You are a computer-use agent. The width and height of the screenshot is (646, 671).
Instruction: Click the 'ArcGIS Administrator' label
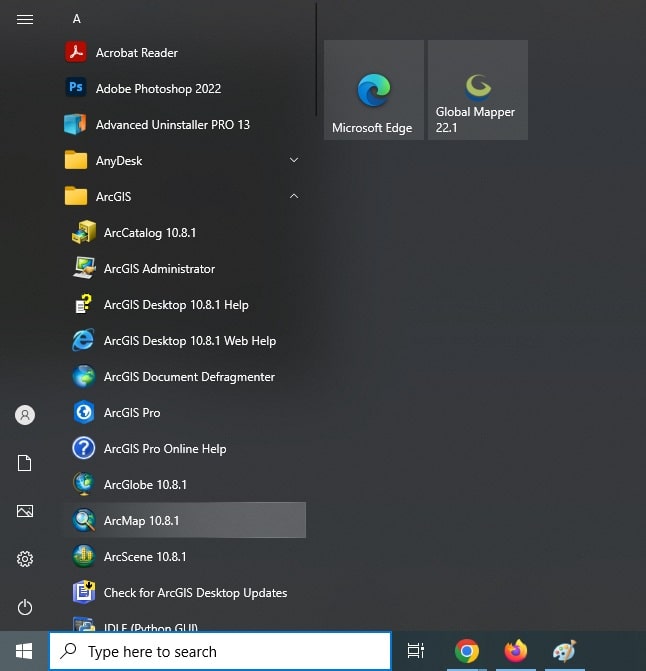click(159, 269)
